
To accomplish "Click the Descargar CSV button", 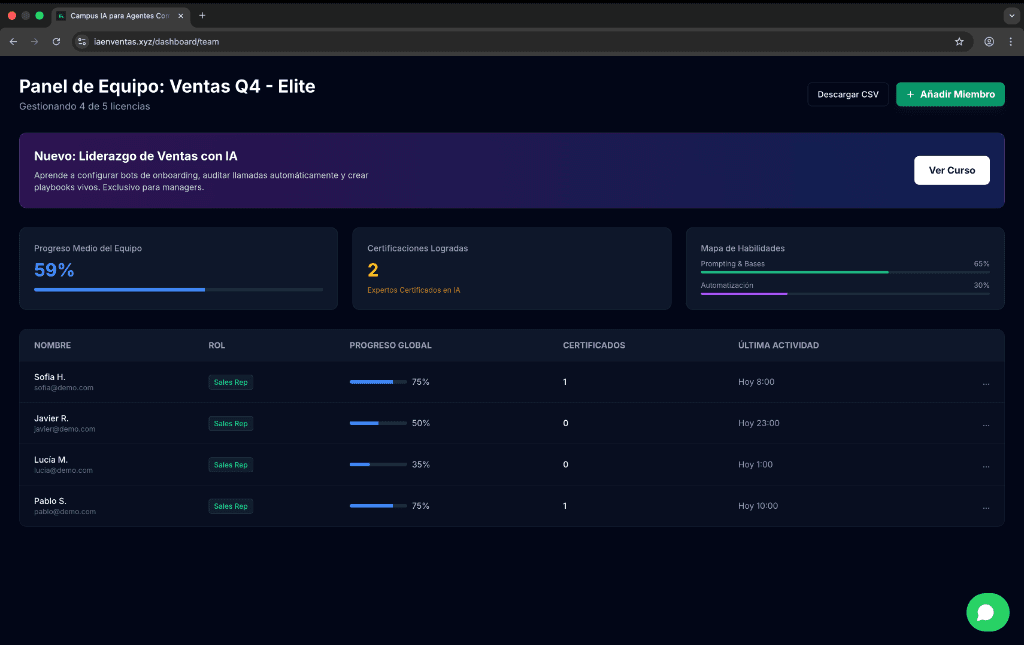I will click(847, 93).
